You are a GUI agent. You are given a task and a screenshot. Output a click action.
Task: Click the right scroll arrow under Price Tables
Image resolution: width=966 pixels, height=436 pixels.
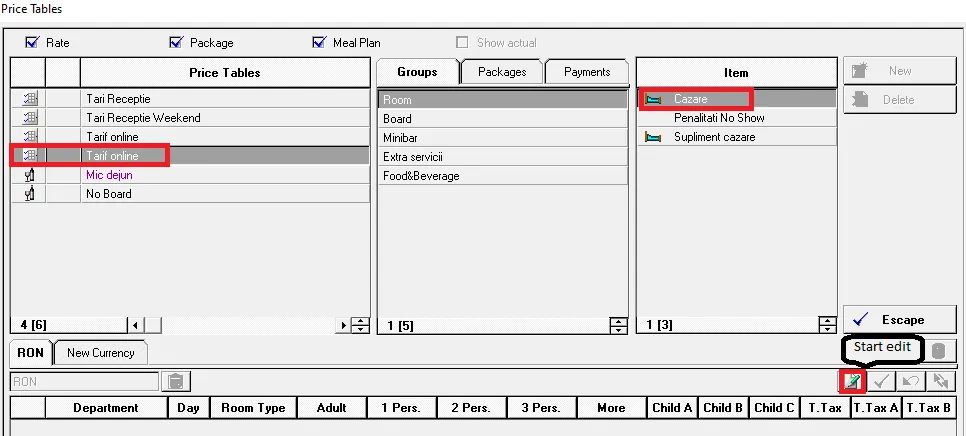tap(344, 325)
